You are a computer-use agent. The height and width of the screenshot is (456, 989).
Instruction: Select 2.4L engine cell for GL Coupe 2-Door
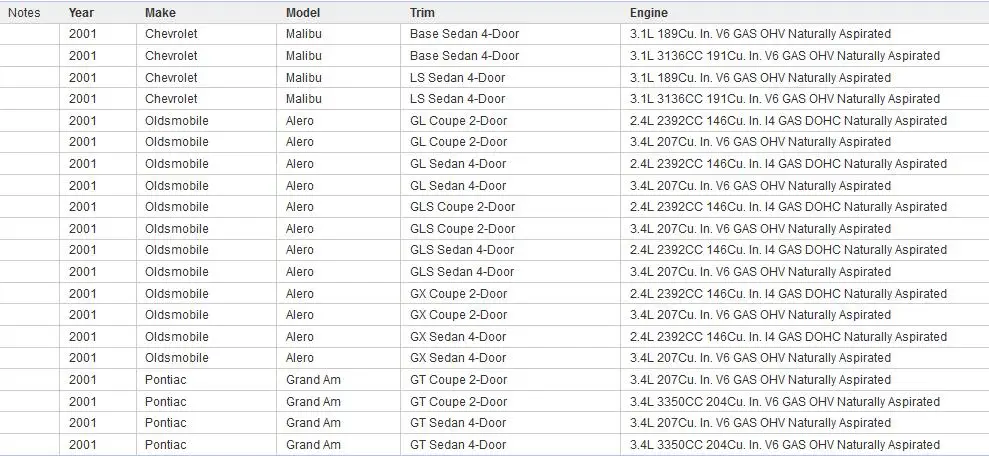(788, 120)
